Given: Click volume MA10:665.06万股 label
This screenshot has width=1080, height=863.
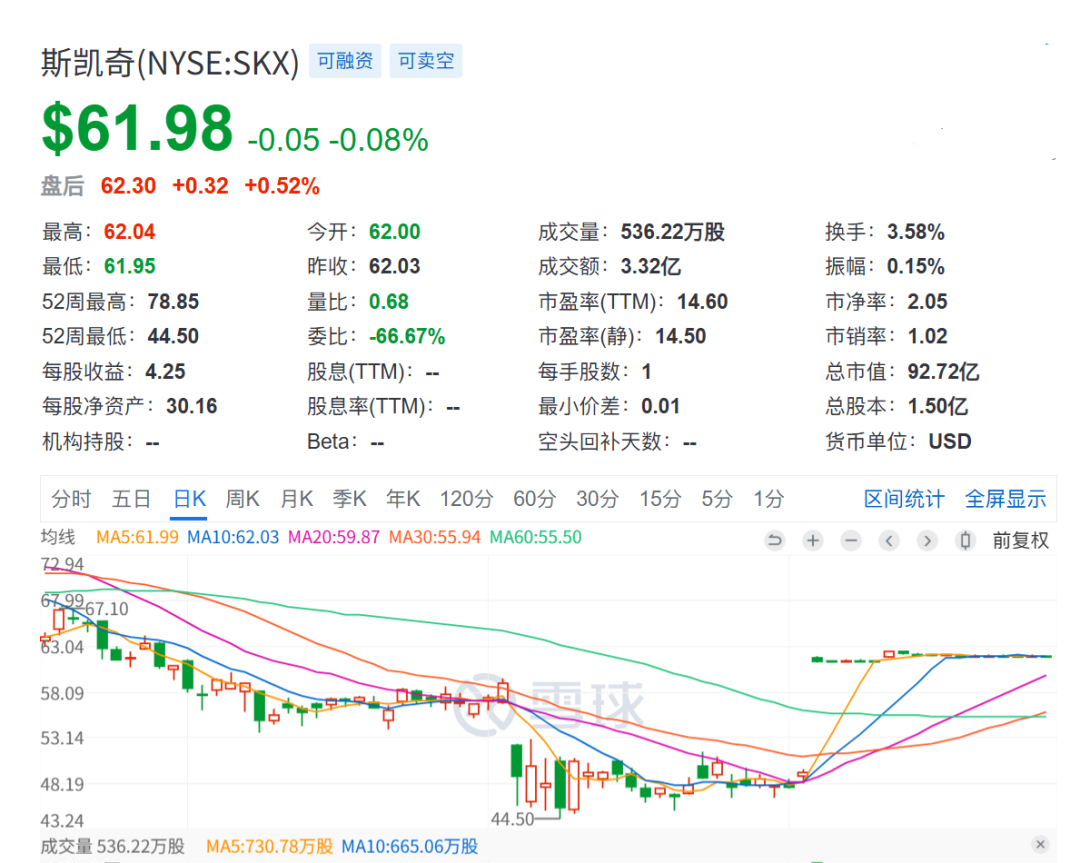Looking at the screenshot, I should (410, 846).
